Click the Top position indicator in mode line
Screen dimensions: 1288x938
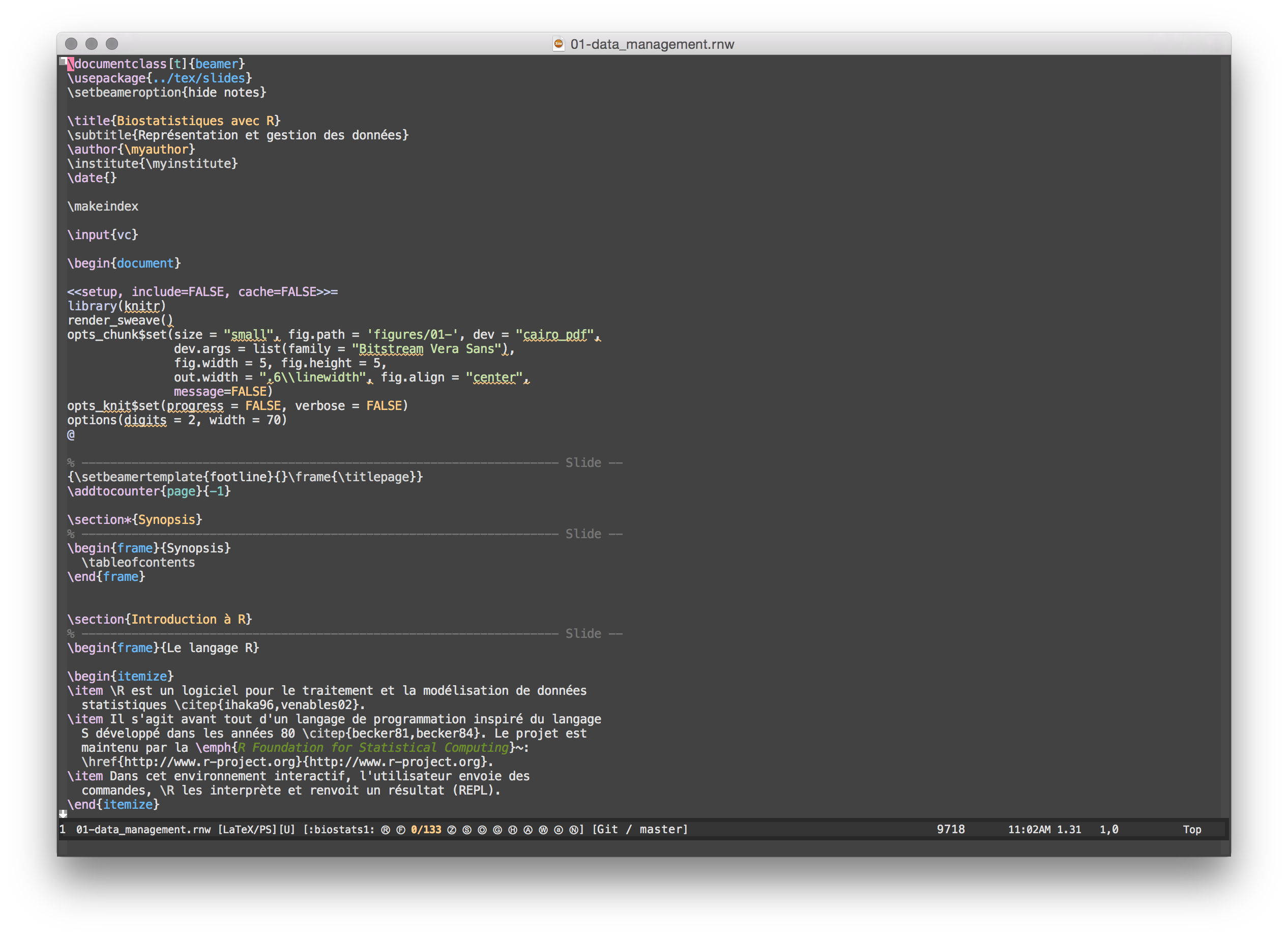pyautogui.click(x=1191, y=830)
